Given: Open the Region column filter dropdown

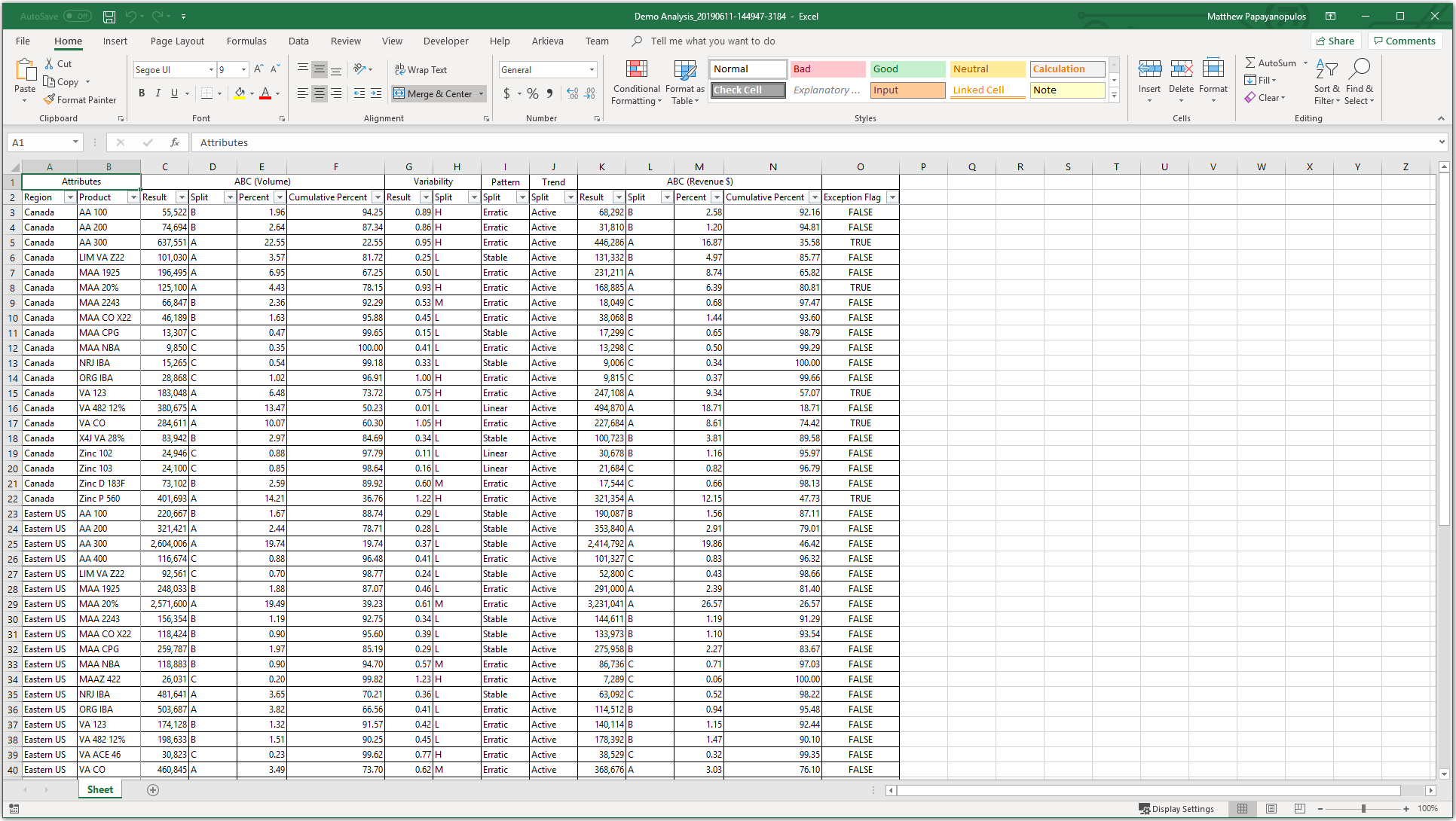Looking at the screenshot, I should point(70,197).
